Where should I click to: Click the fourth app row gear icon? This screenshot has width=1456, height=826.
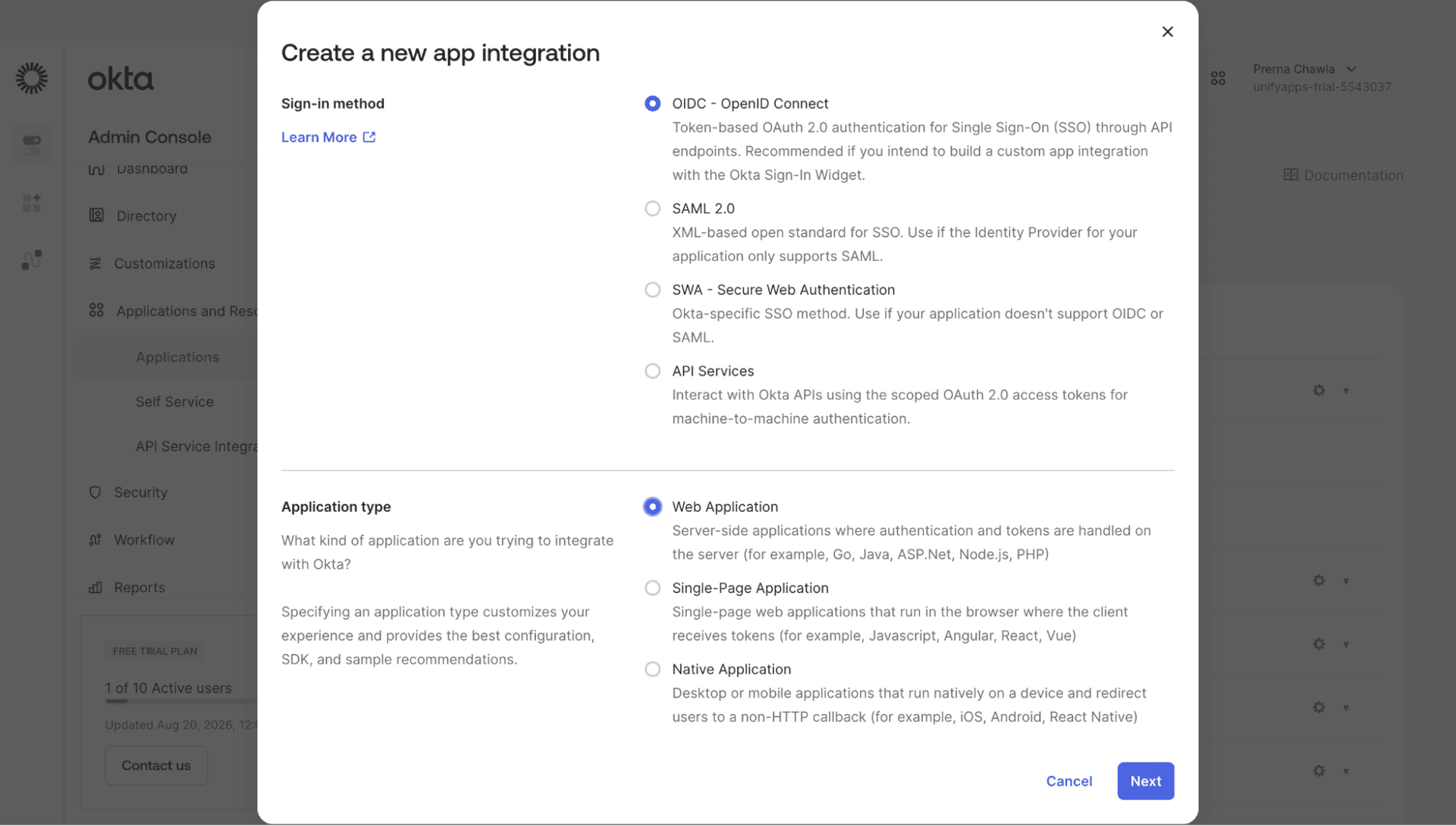[x=1319, y=708]
